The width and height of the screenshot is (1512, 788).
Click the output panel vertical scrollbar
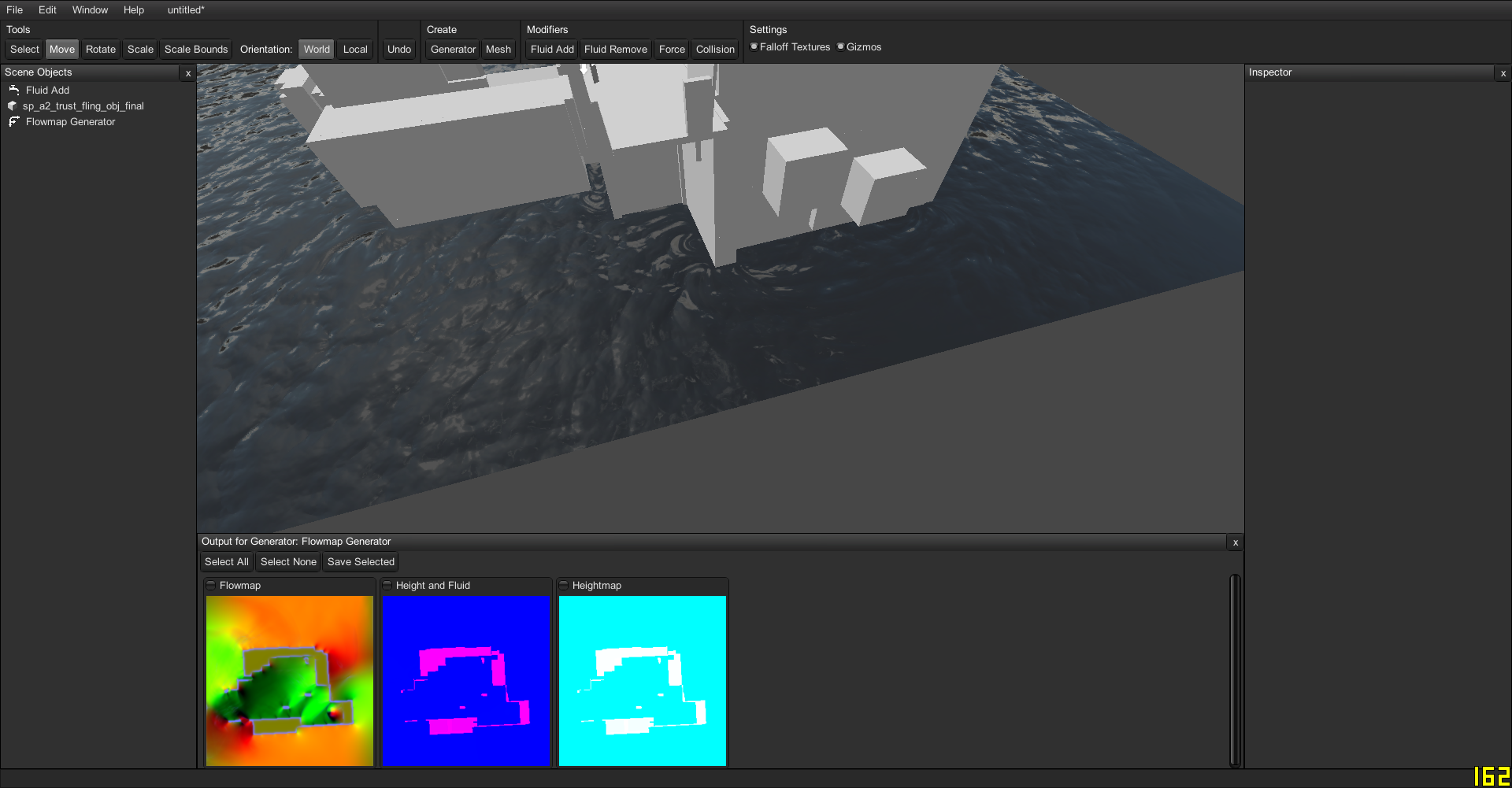click(1235, 671)
